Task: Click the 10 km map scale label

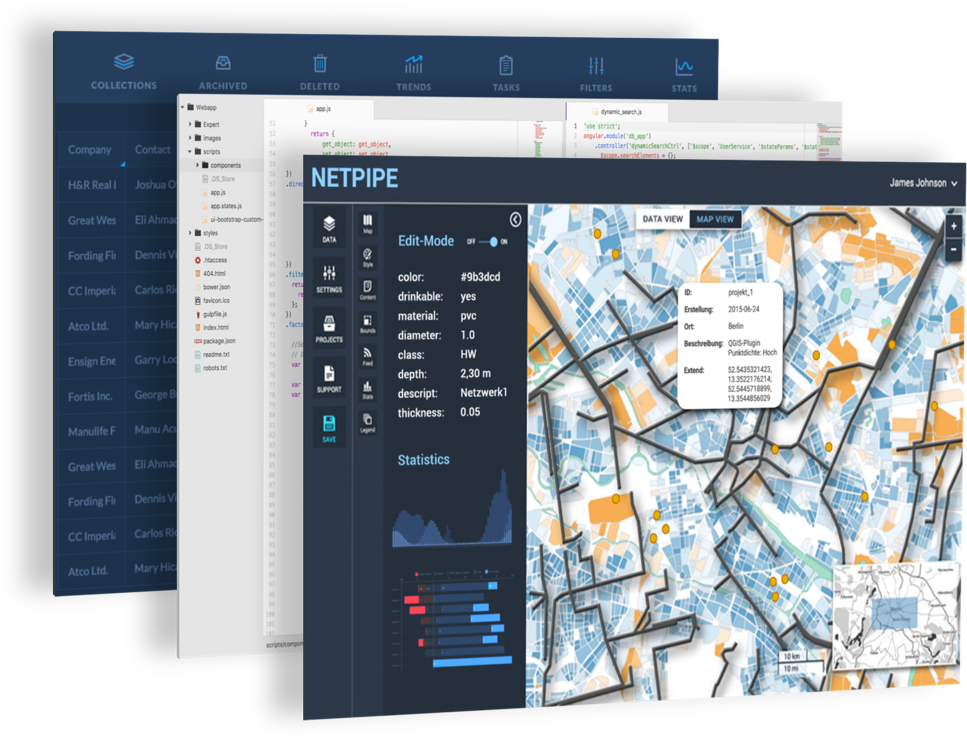Action: (x=791, y=657)
